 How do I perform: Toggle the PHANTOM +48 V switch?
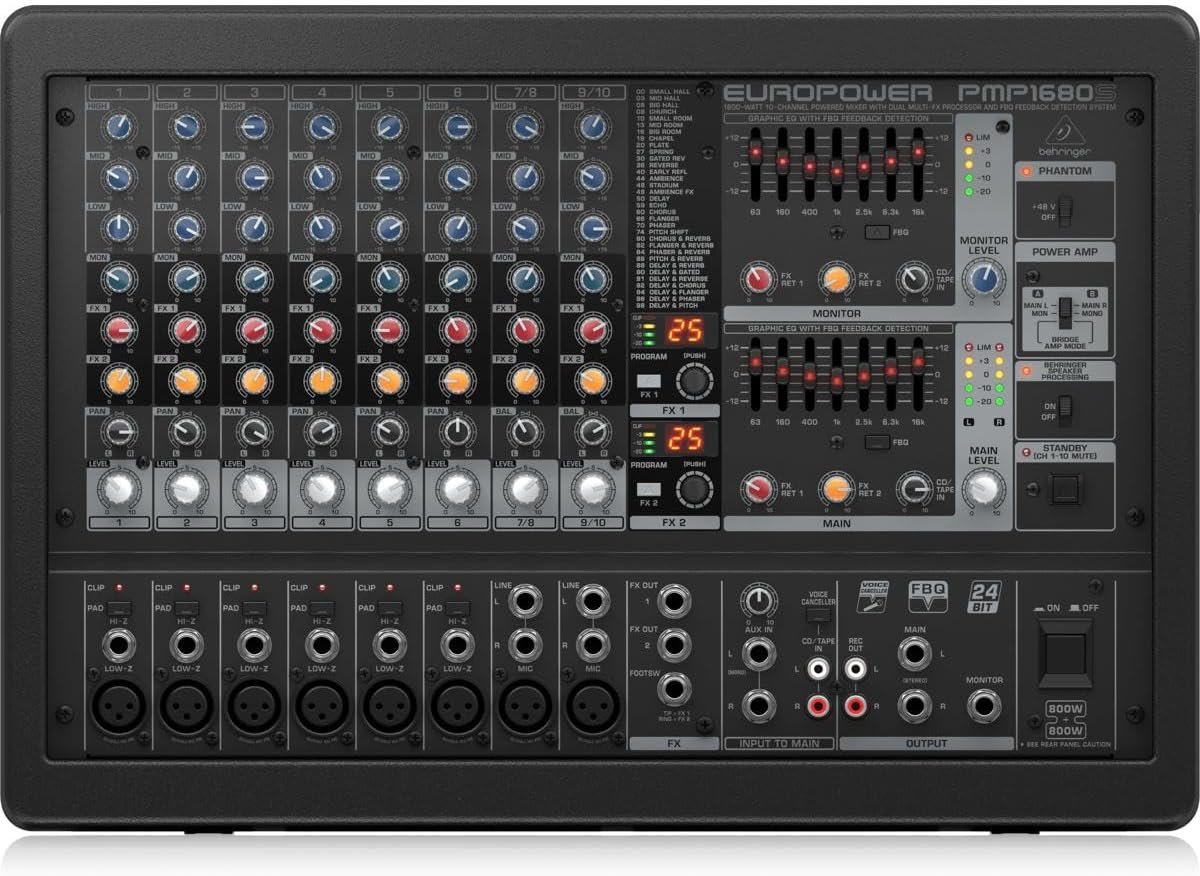point(1066,211)
